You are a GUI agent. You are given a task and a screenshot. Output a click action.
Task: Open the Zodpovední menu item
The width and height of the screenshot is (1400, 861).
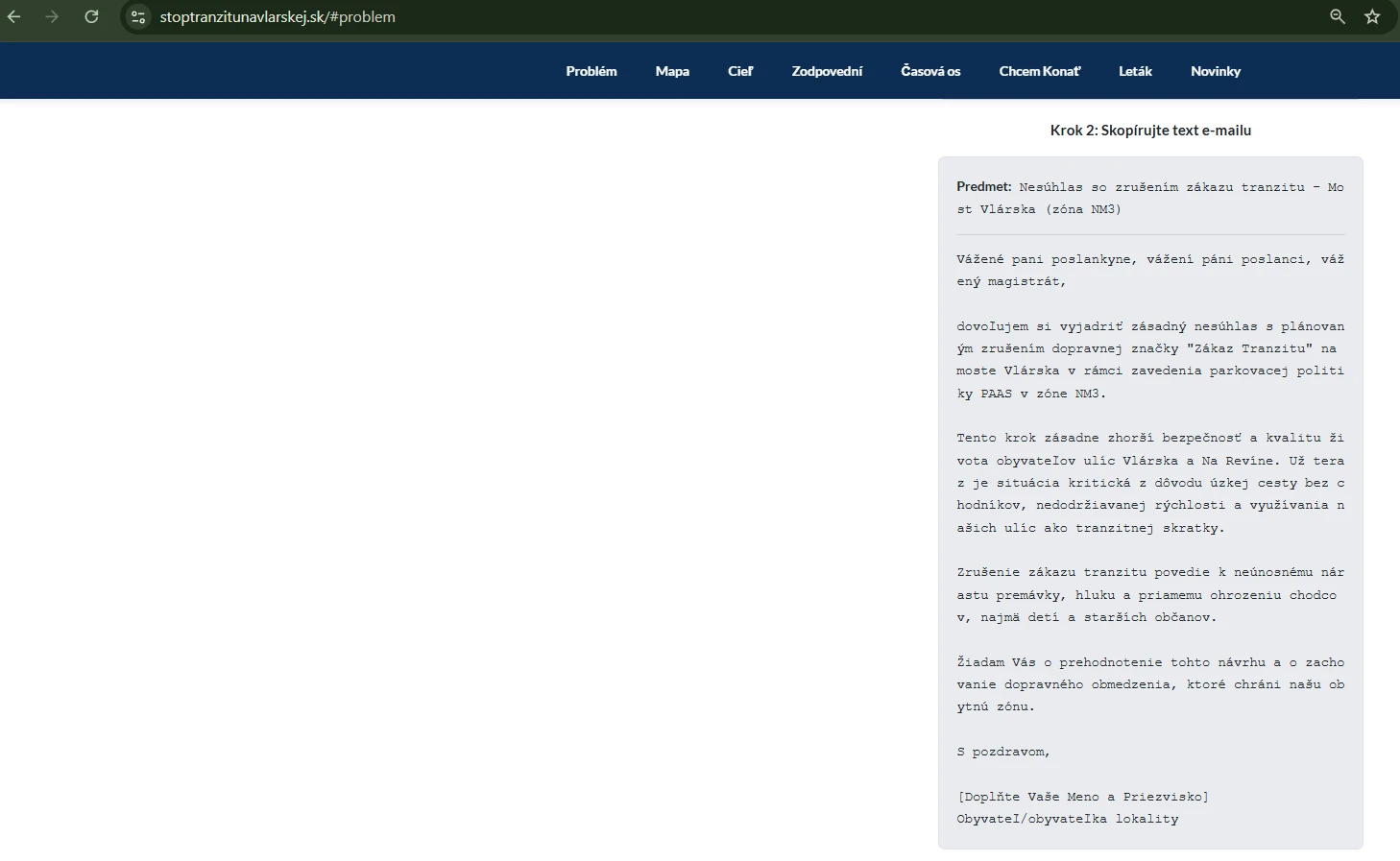pyautogui.click(x=827, y=71)
